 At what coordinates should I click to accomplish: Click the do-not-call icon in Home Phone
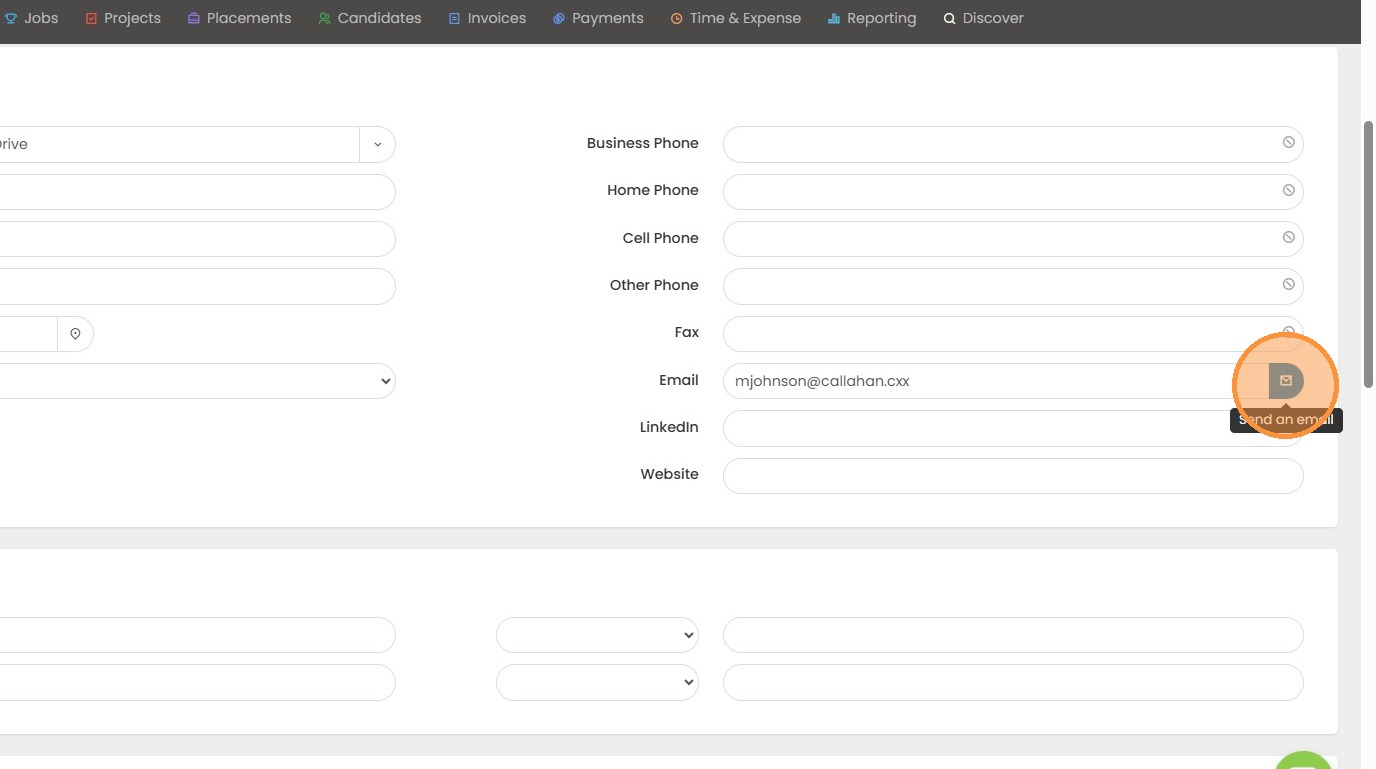coord(1288,190)
